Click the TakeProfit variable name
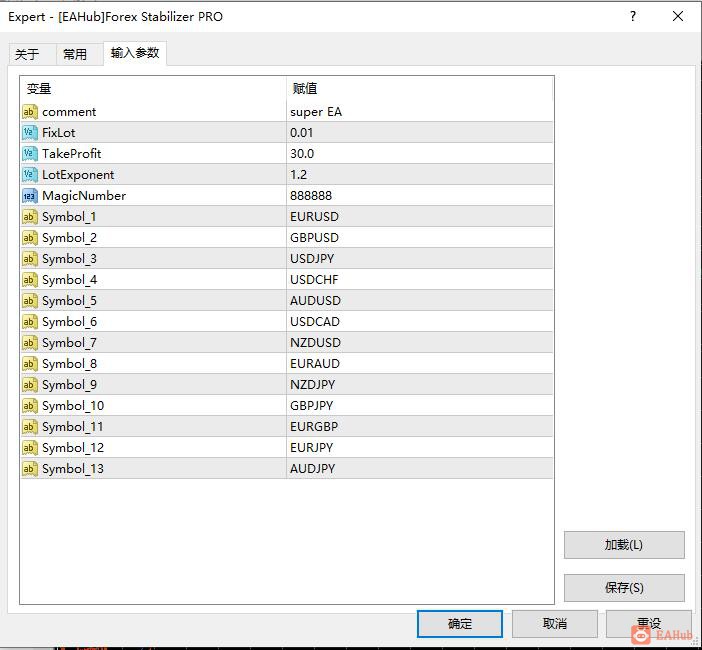This screenshot has width=702, height=650. 72,154
